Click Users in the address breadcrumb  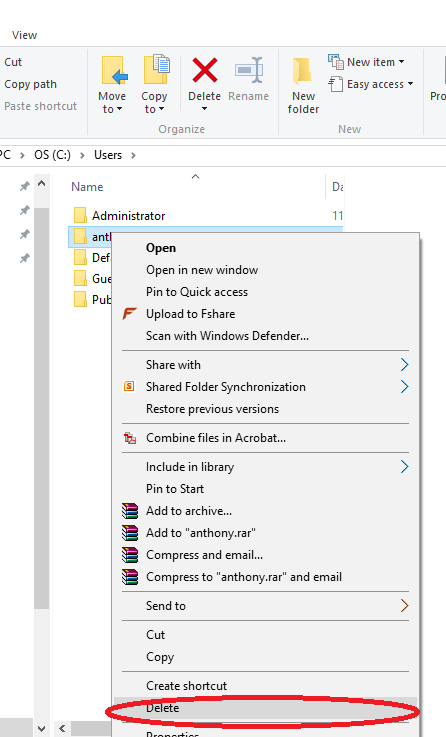pyautogui.click(x=108, y=155)
